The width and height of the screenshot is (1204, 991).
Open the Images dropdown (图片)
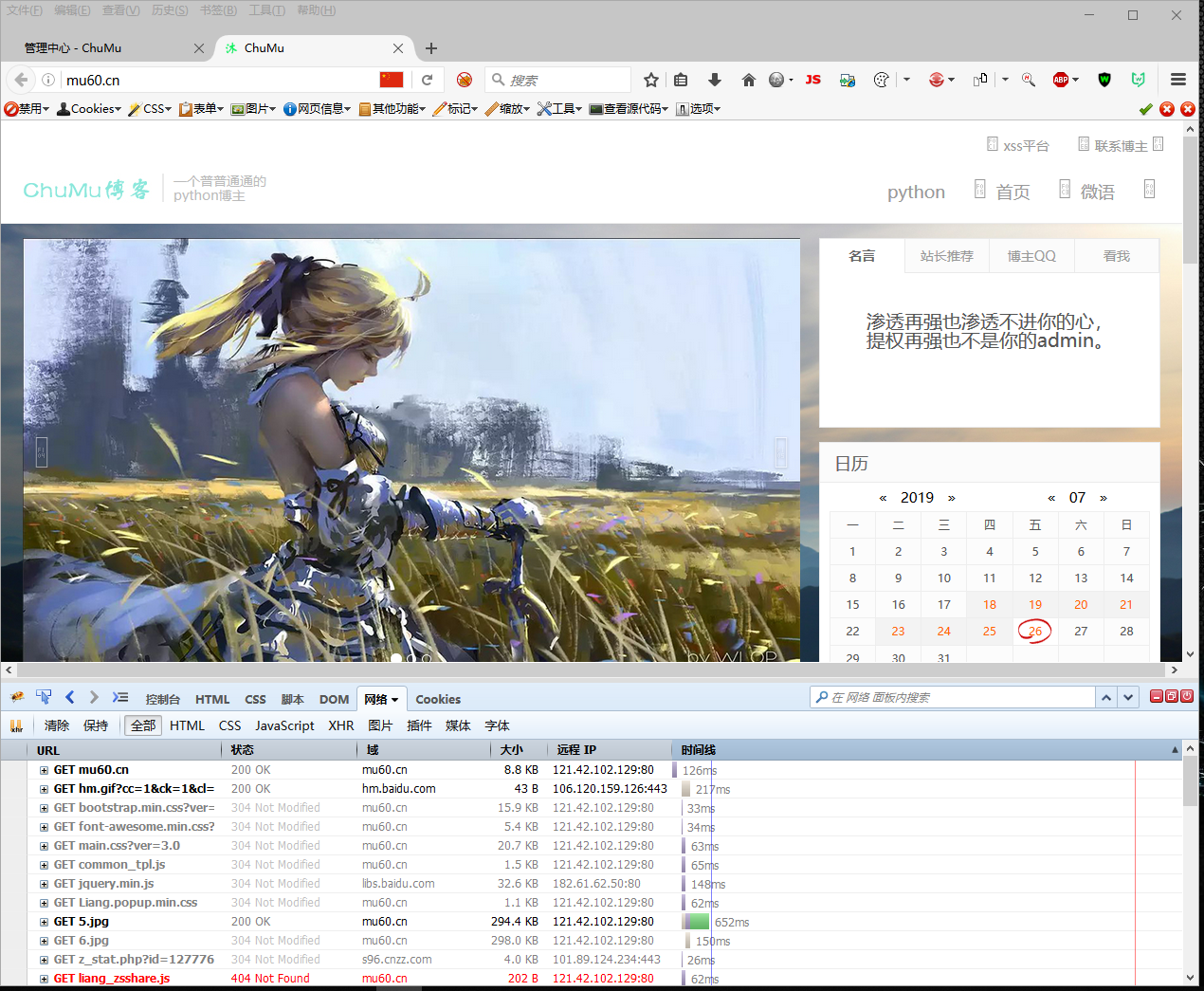click(254, 109)
